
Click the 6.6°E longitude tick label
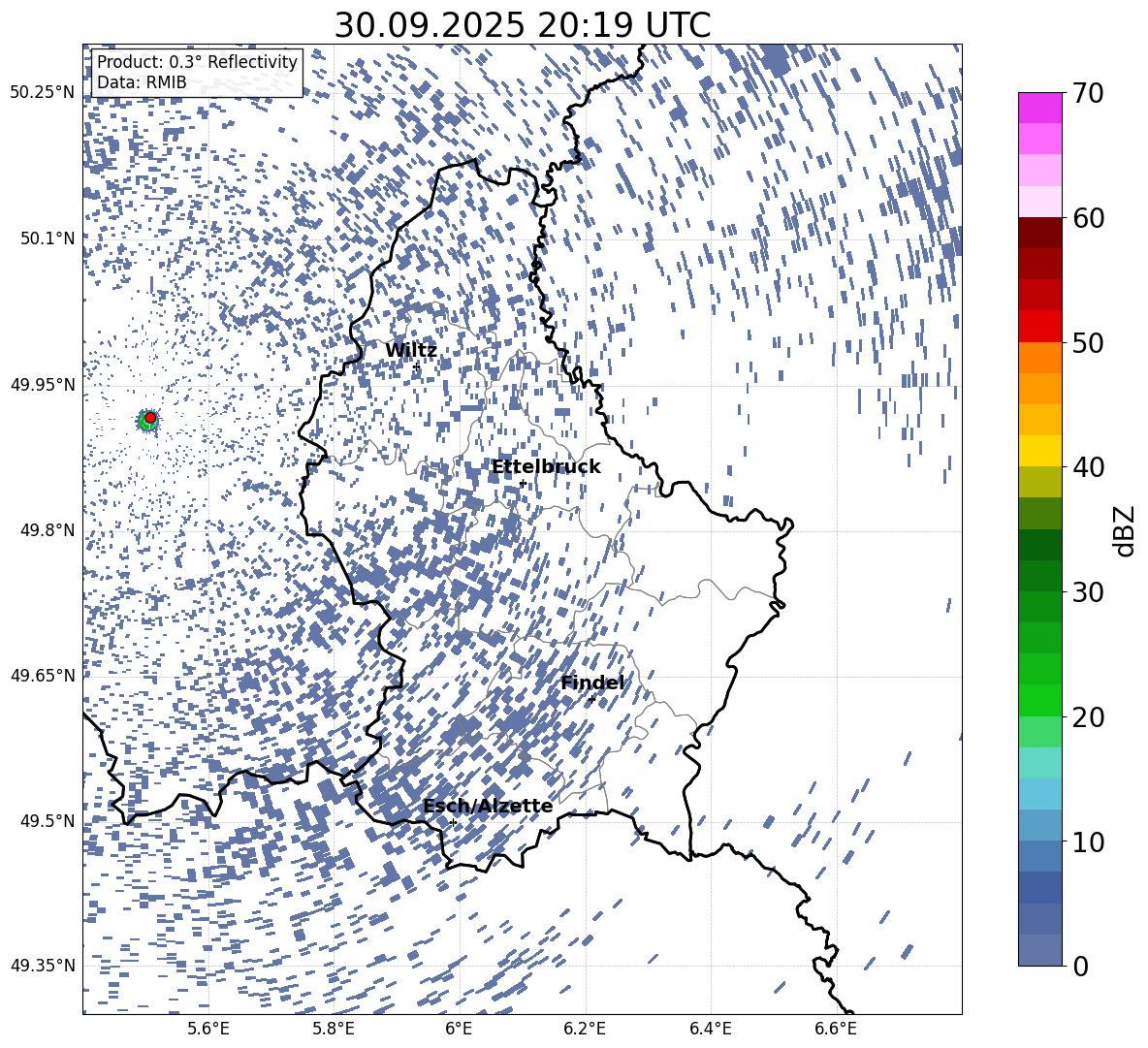836,1029
